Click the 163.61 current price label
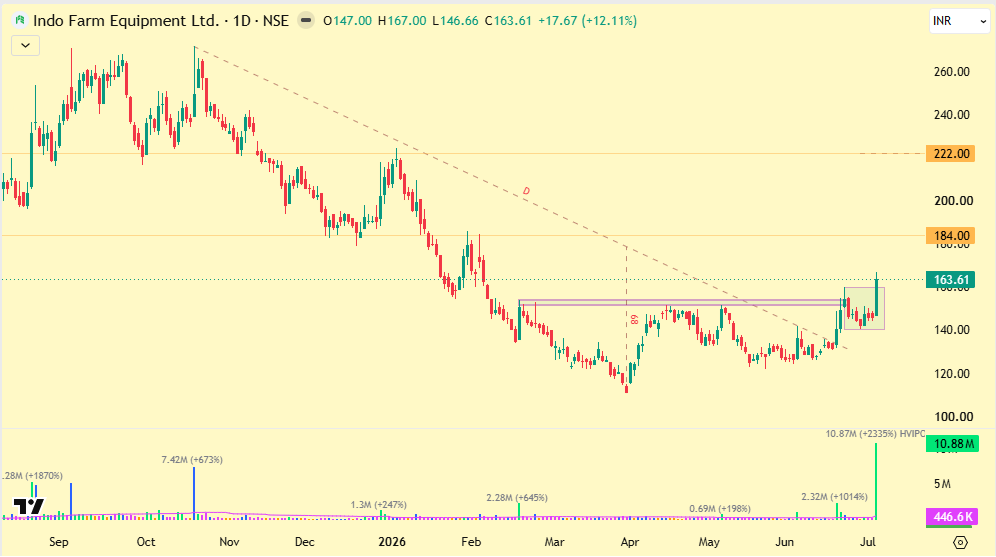The height and width of the screenshot is (557, 996). click(x=950, y=280)
